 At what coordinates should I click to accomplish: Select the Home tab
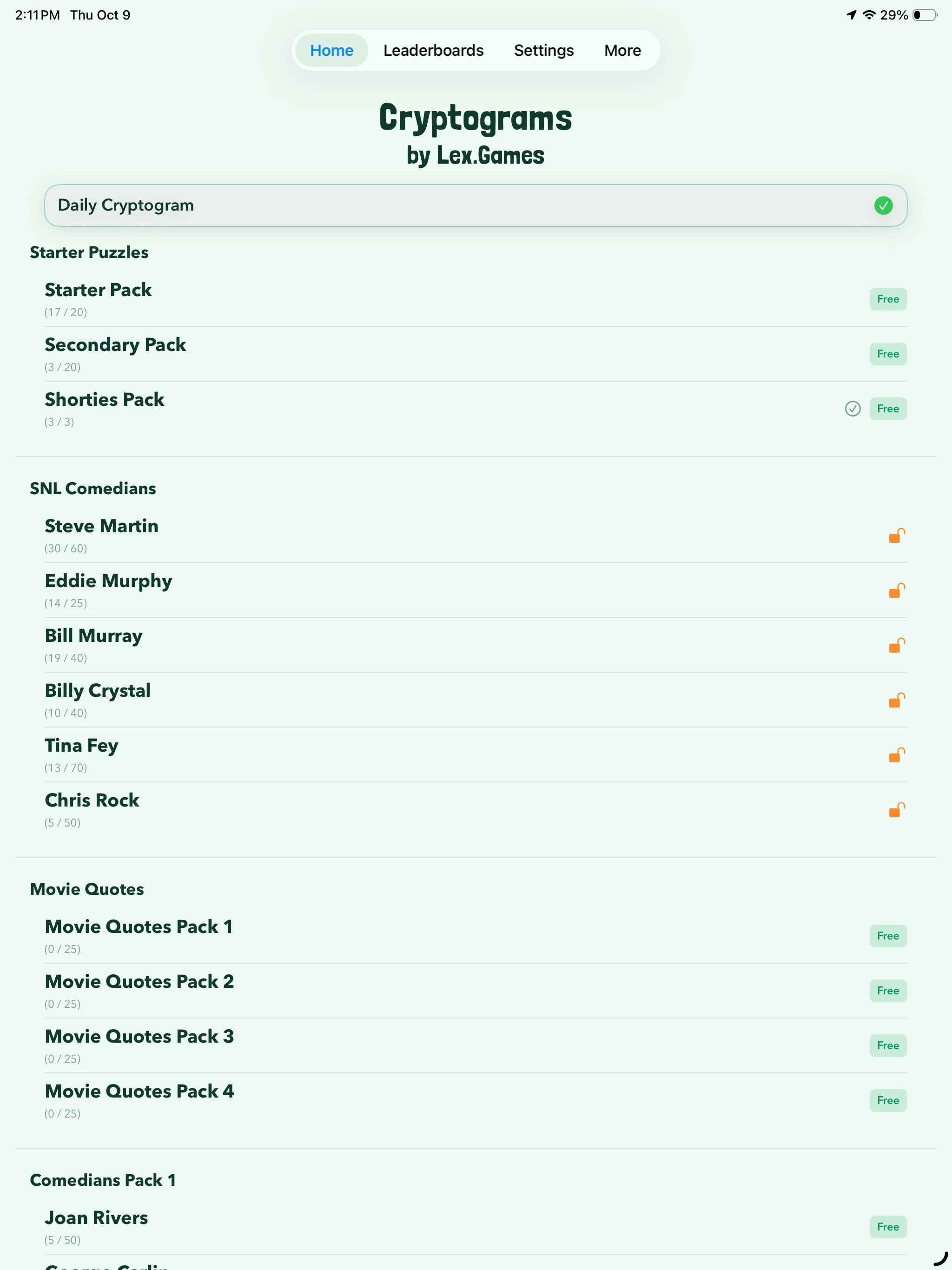(332, 51)
